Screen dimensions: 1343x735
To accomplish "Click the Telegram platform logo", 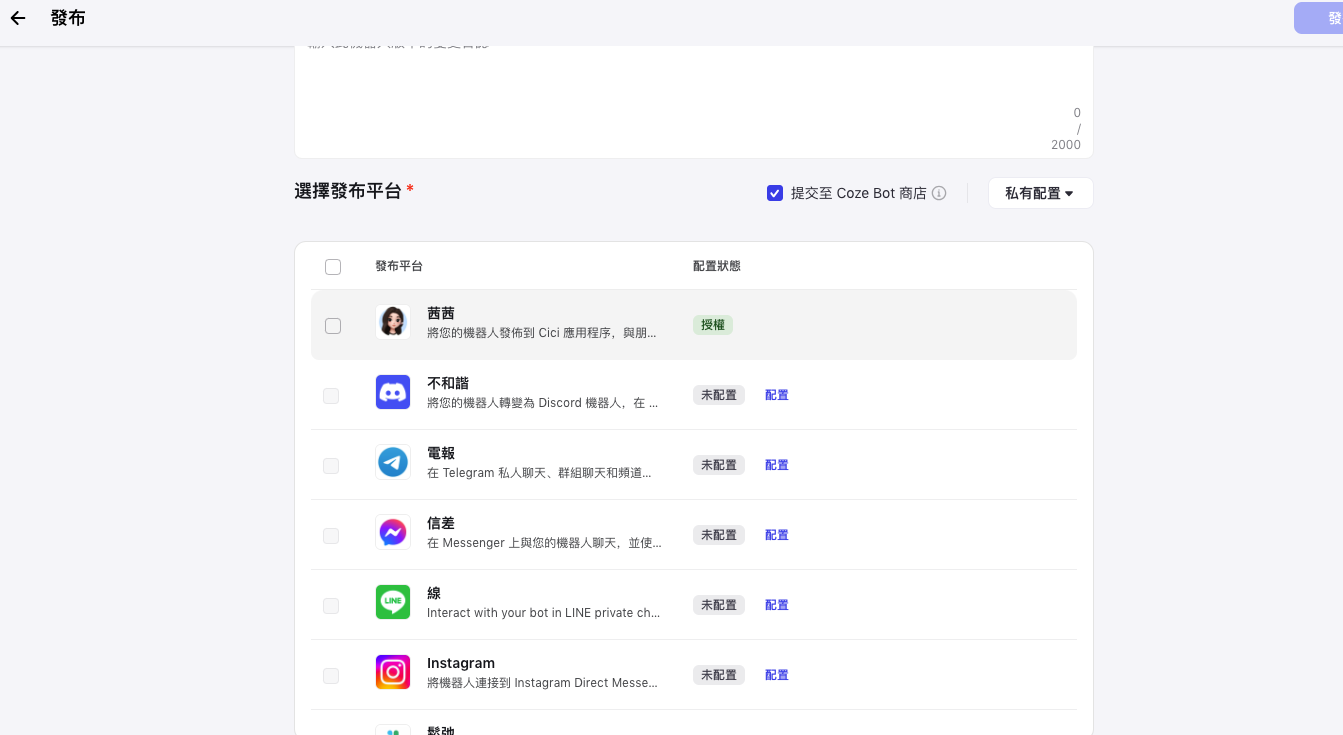I will [x=393, y=462].
